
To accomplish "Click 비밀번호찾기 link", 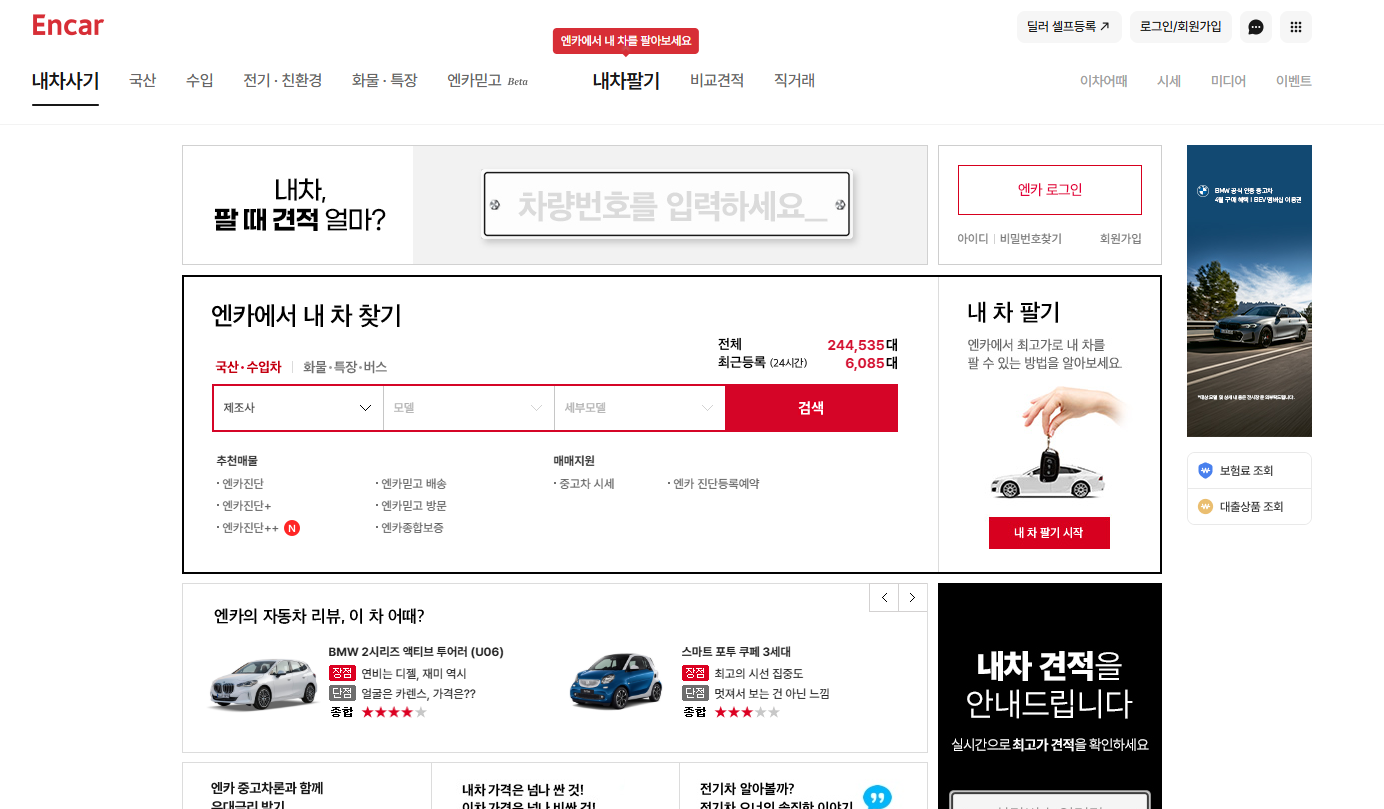I will 1031,239.
